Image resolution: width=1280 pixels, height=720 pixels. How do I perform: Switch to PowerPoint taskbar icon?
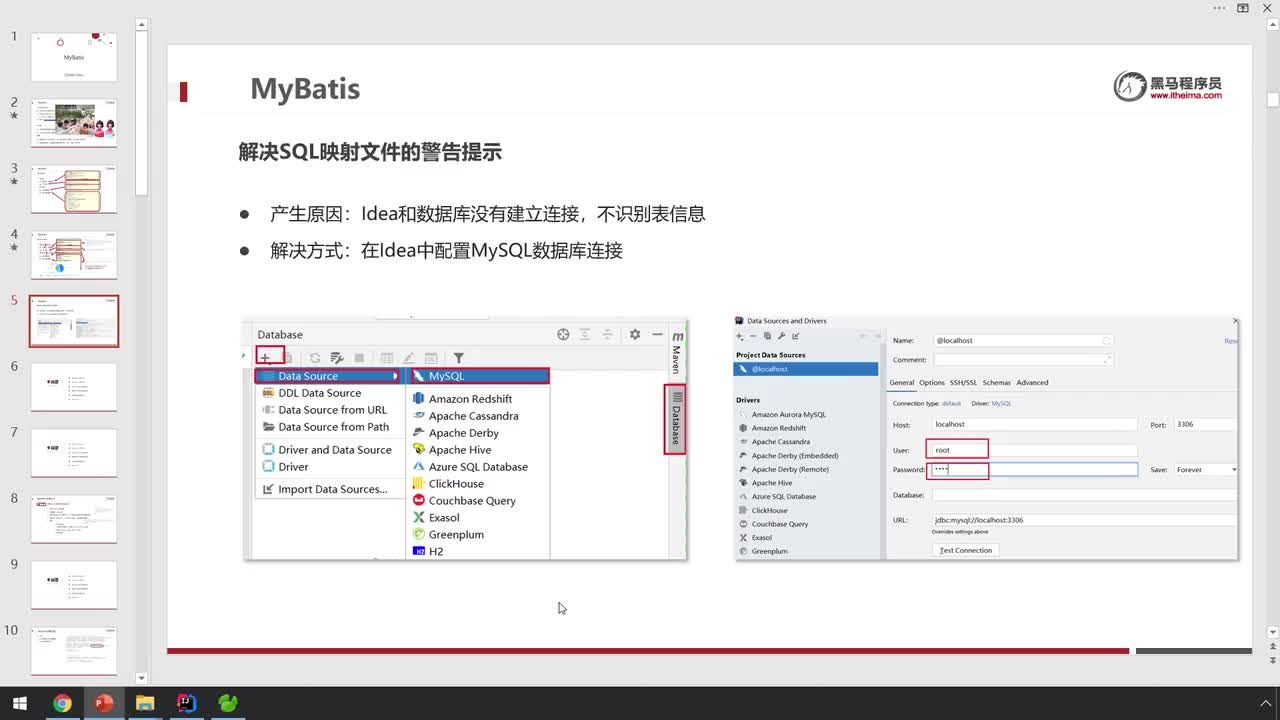(x=103, y=703)
